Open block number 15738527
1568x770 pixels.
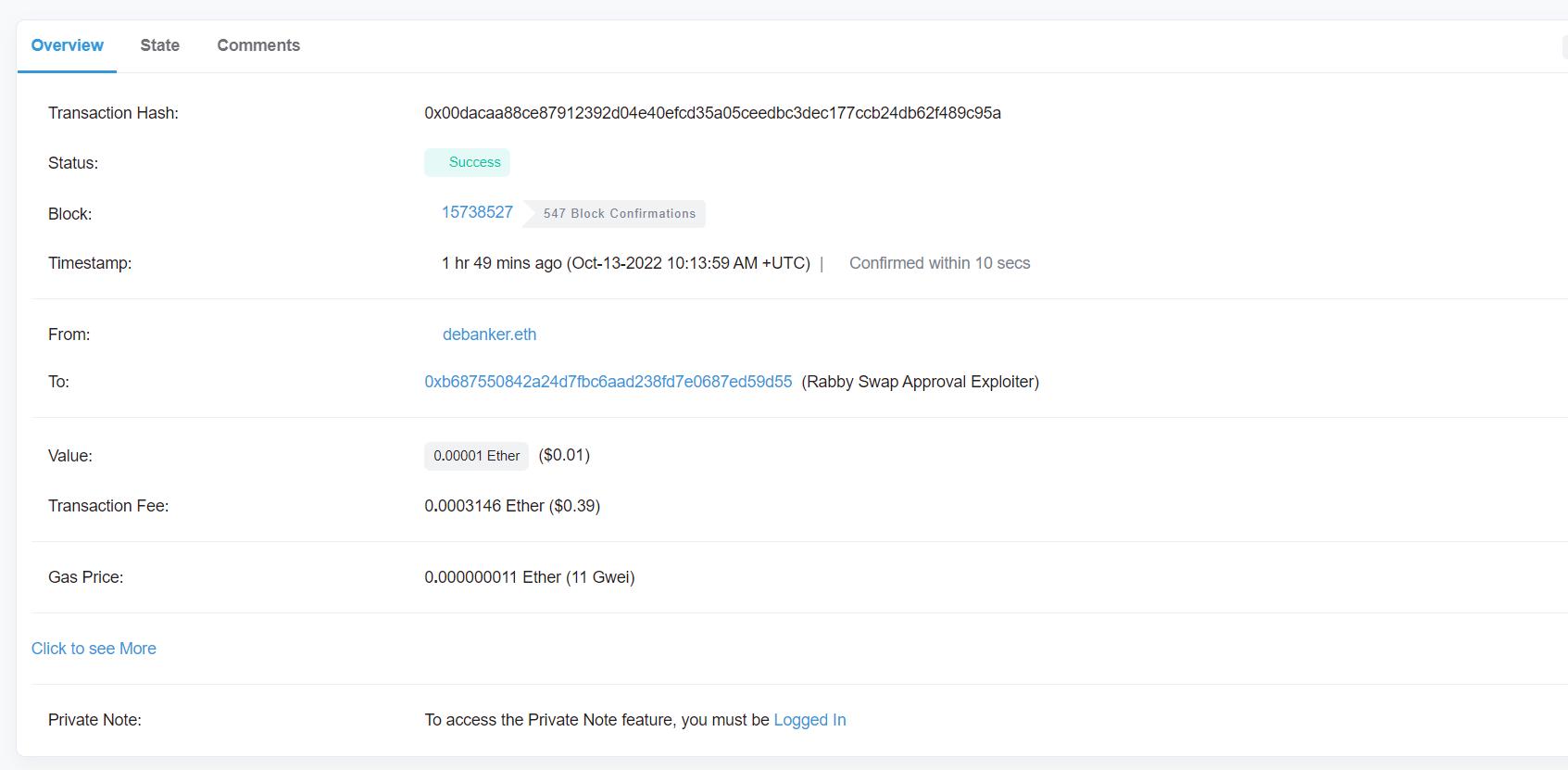477,212
